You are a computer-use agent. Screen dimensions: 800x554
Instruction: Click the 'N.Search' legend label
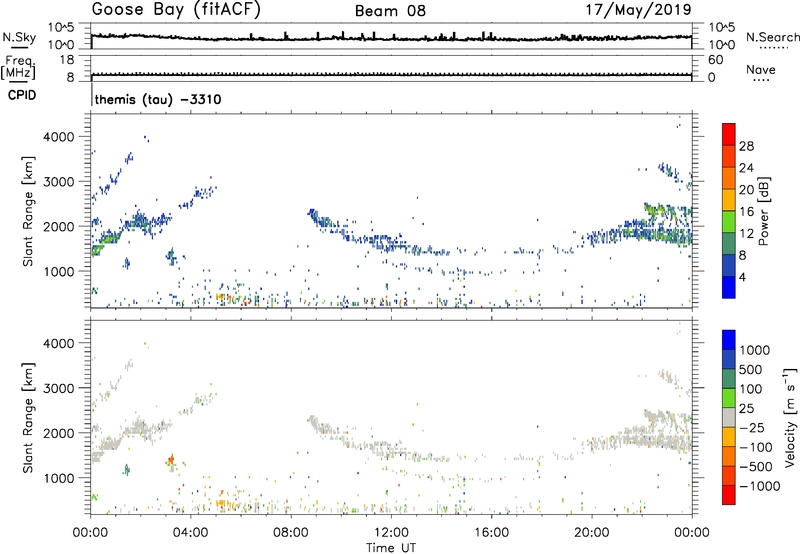(x=772, y=37)
